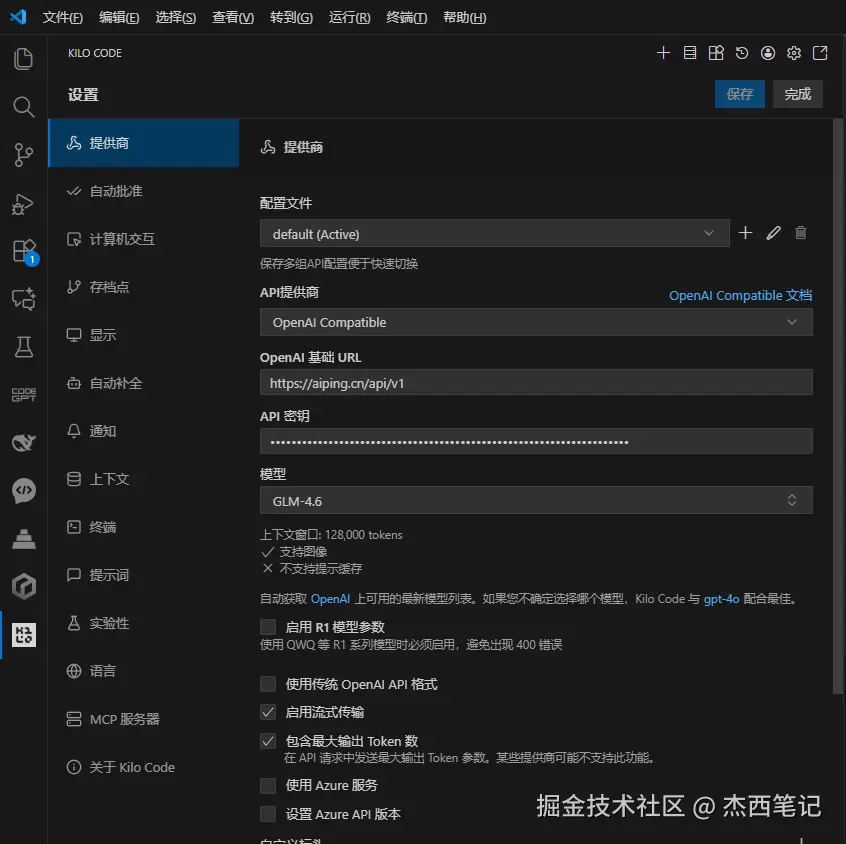Click the VS Code logo icon
This screenshot has height=844, width=846.
coord(18,17)
